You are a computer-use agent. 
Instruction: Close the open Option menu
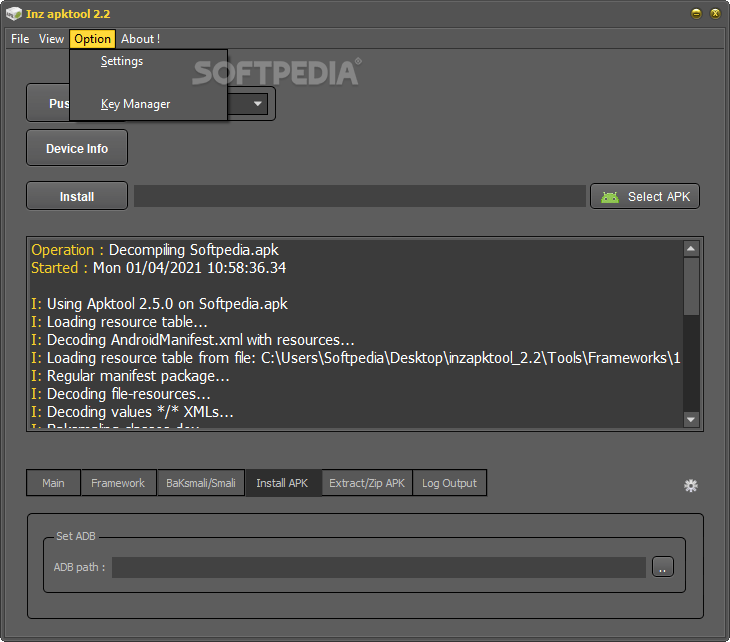pos(92,39)
